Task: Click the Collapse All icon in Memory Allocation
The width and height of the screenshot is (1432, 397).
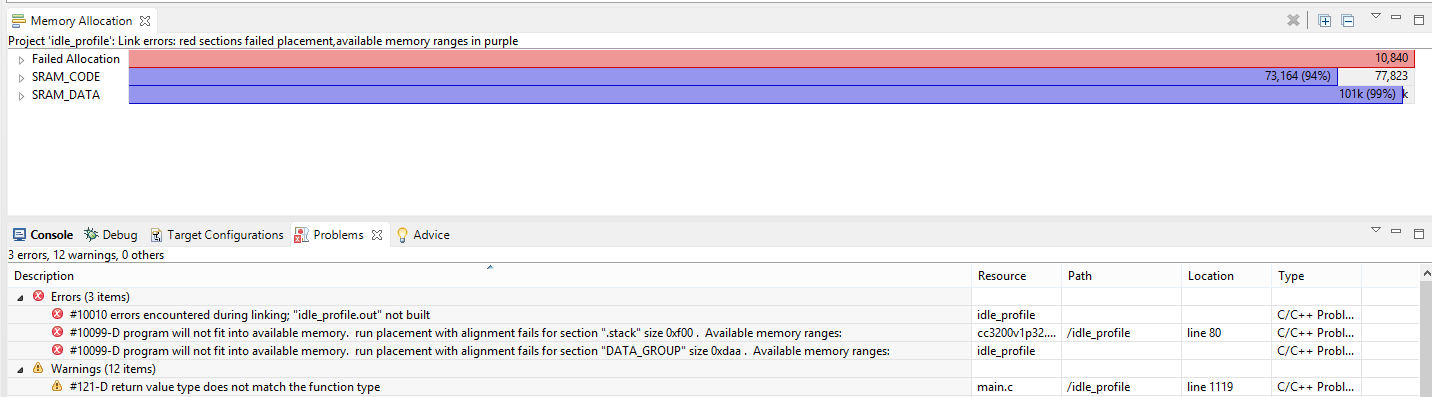Action: (1347, 20)
